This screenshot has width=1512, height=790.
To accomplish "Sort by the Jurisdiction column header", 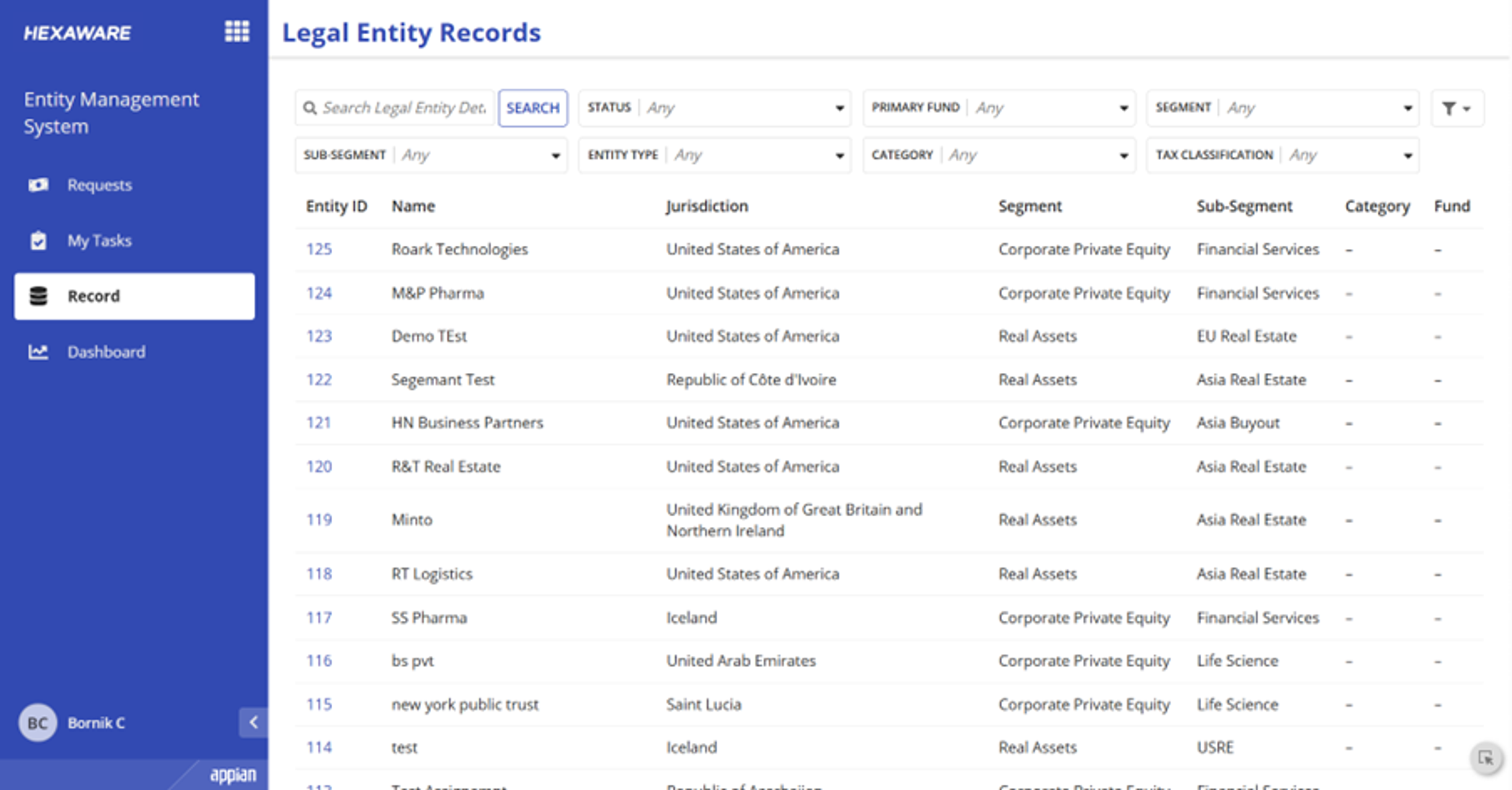I will click(x=707, y=207).
